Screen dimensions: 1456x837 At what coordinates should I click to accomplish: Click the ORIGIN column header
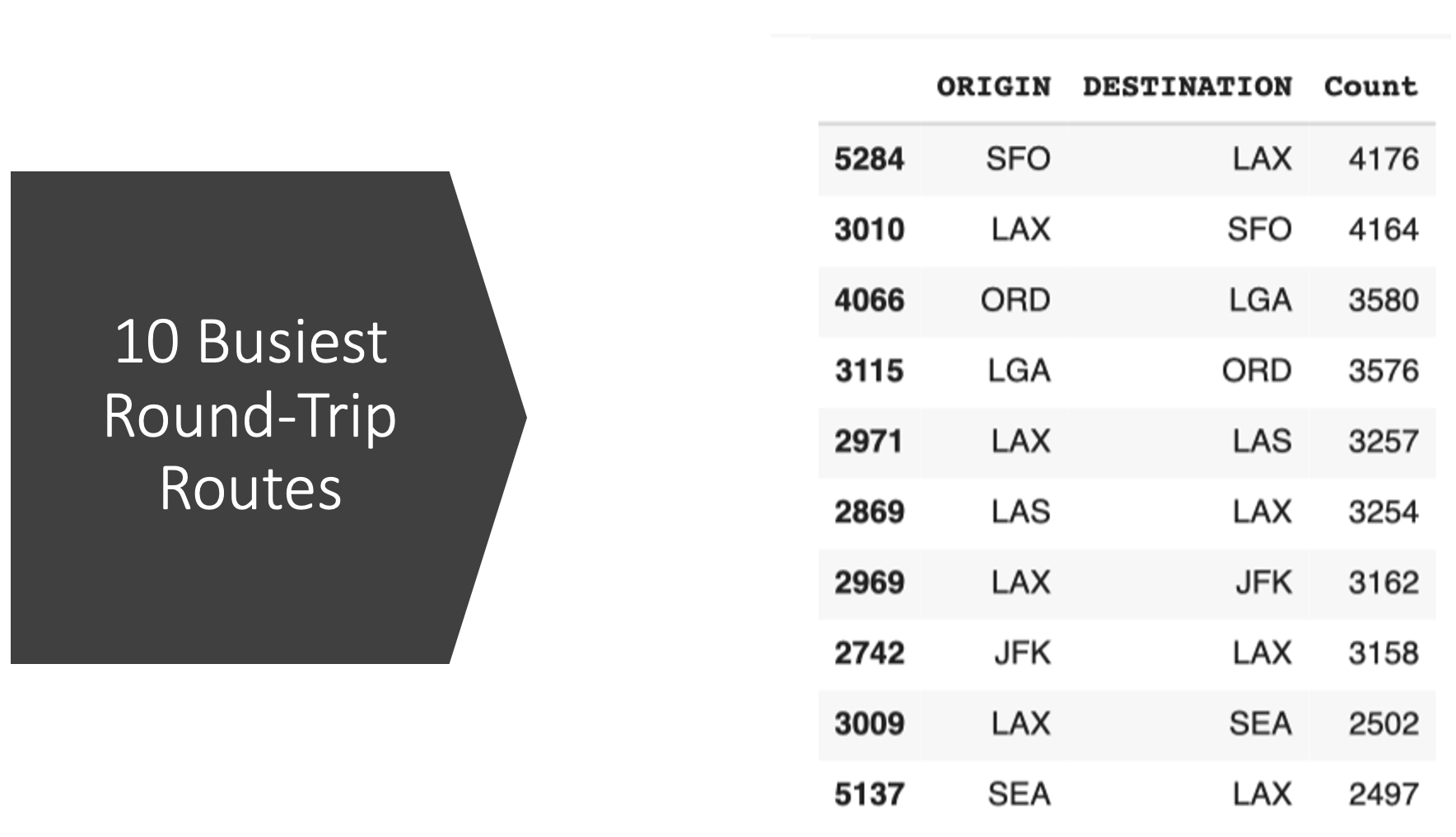click(993, 87)
